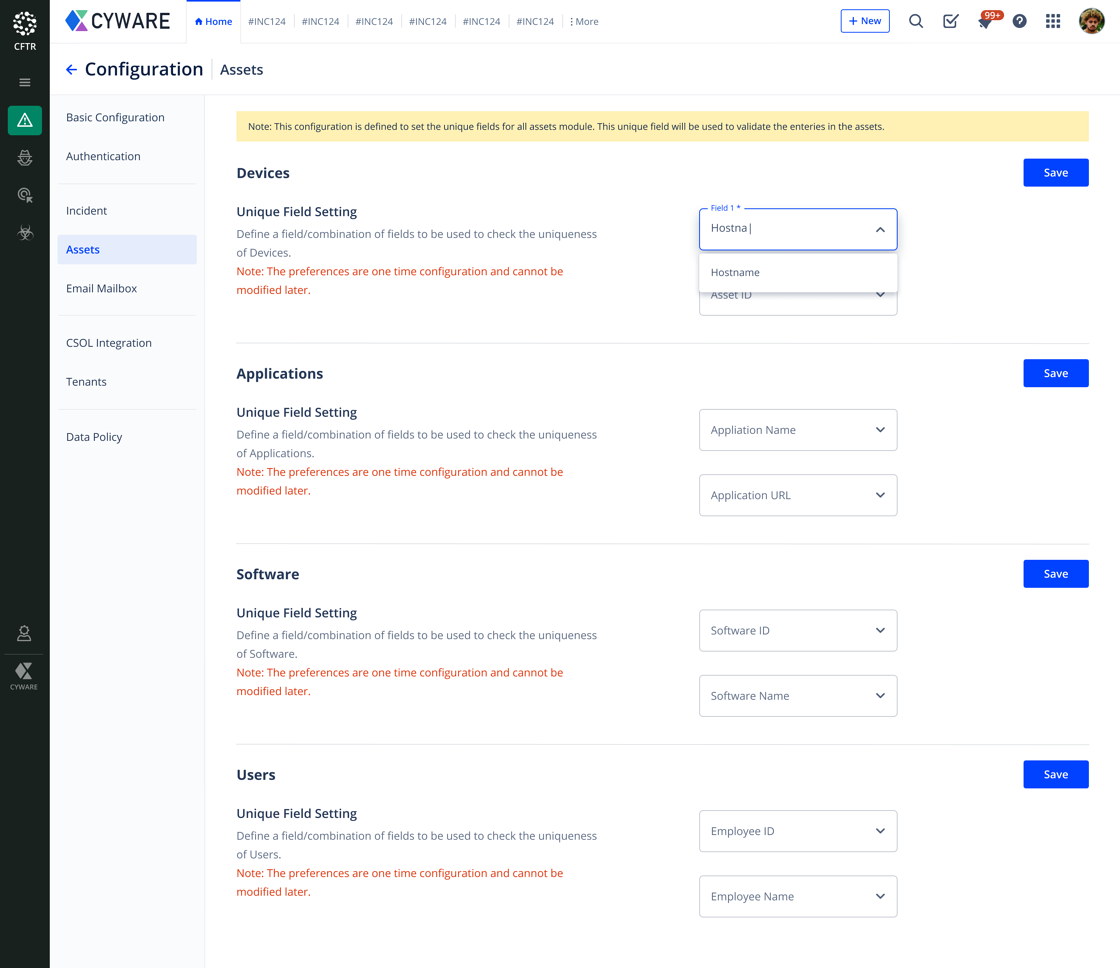Open the hacker threat actor sidebar icon
The width and height of the screenshot is (1120, 968).
point(25,158)
